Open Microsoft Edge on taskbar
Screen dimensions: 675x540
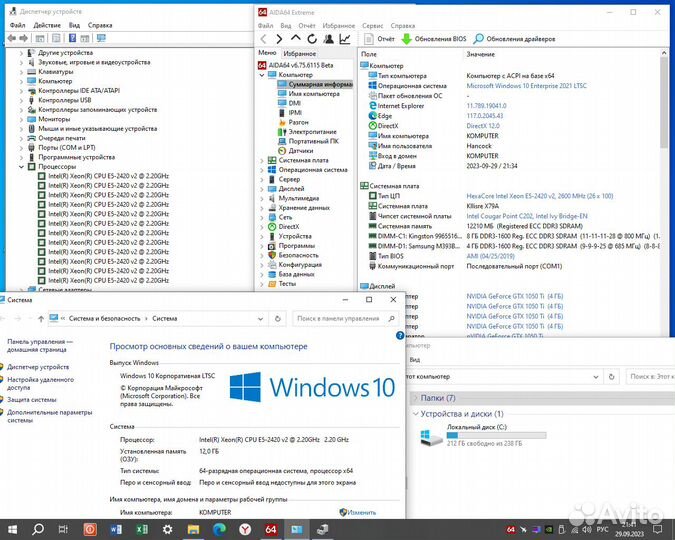coord(219,529)
